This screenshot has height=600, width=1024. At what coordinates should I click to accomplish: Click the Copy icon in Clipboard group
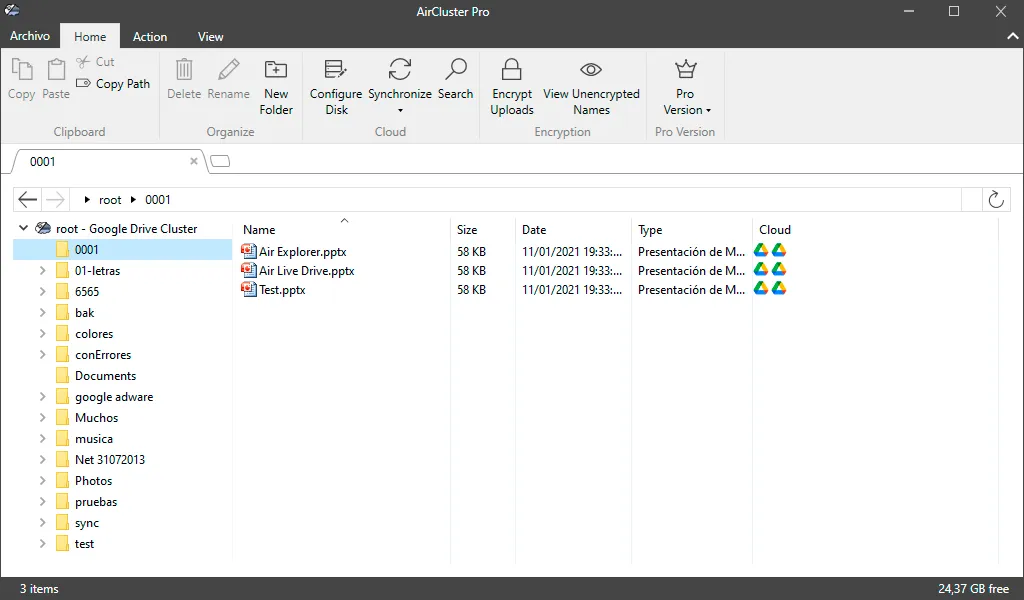[x=22, y=70]
